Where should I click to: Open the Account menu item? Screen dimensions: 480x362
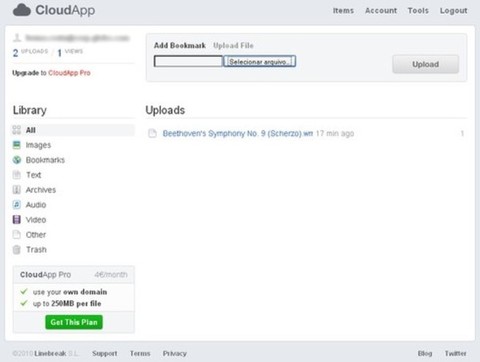[x=381, y=11]
